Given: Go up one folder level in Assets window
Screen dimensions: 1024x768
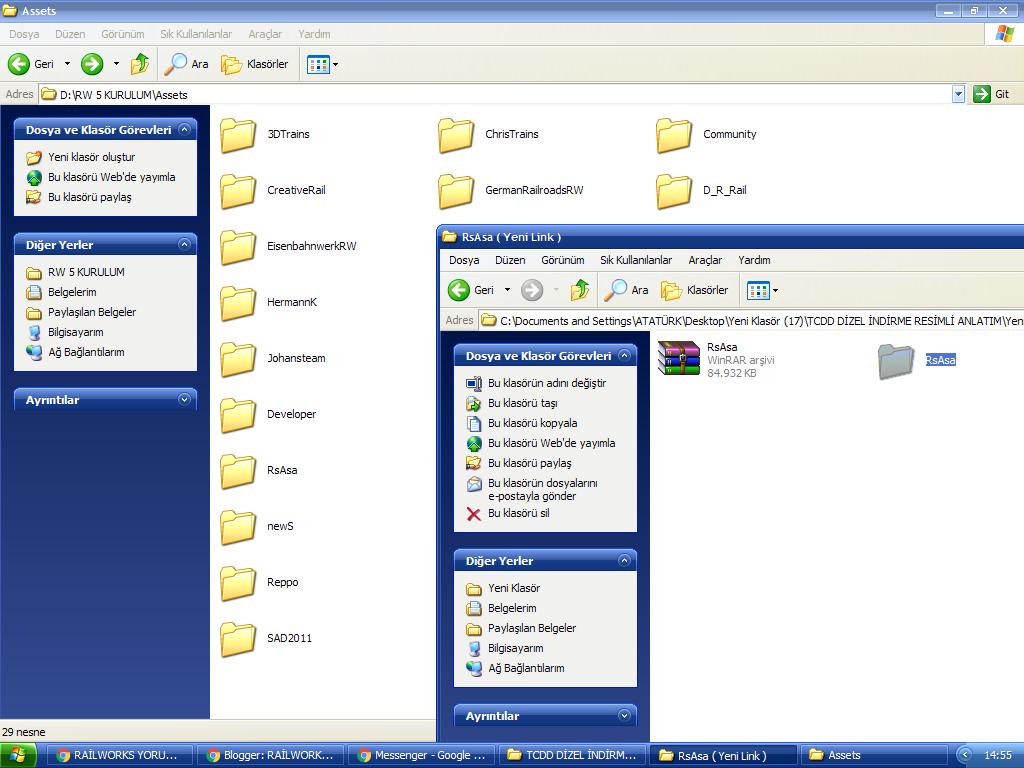Looking at the screenshot, I should 140,64.
